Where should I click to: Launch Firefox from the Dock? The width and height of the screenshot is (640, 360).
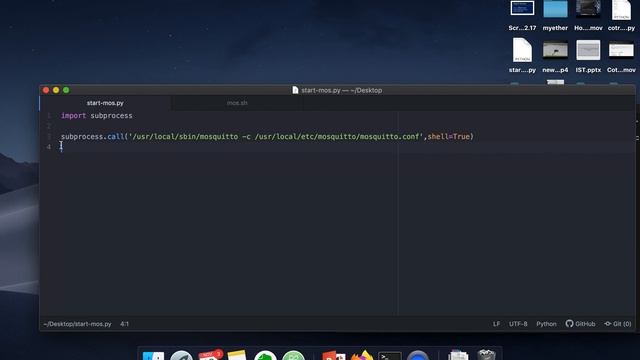pos(362,355)
